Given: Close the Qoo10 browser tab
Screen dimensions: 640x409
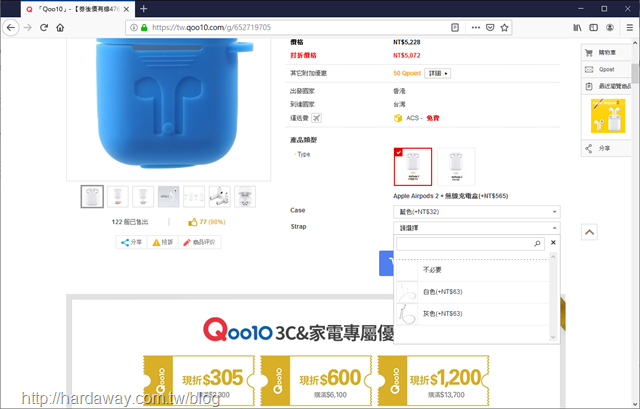Looking at the screenshot, I should click(126, 9).
